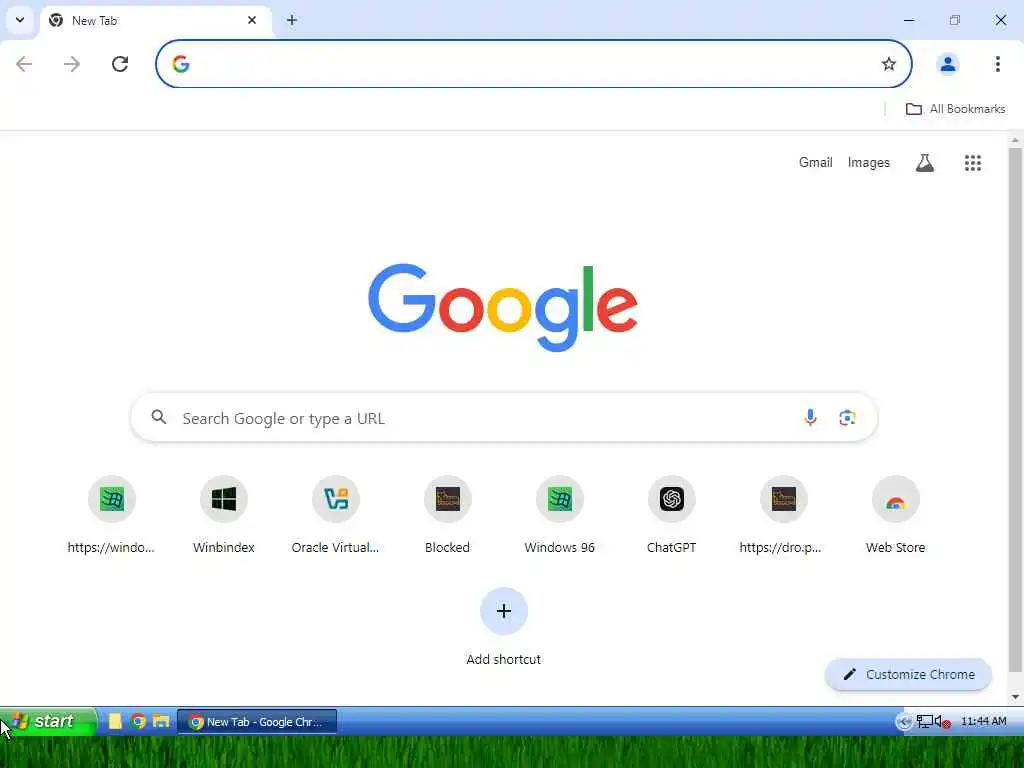The image size is (1024, 768).
Task: Start voice search with microphone icon
Action: tap(810, 417)
